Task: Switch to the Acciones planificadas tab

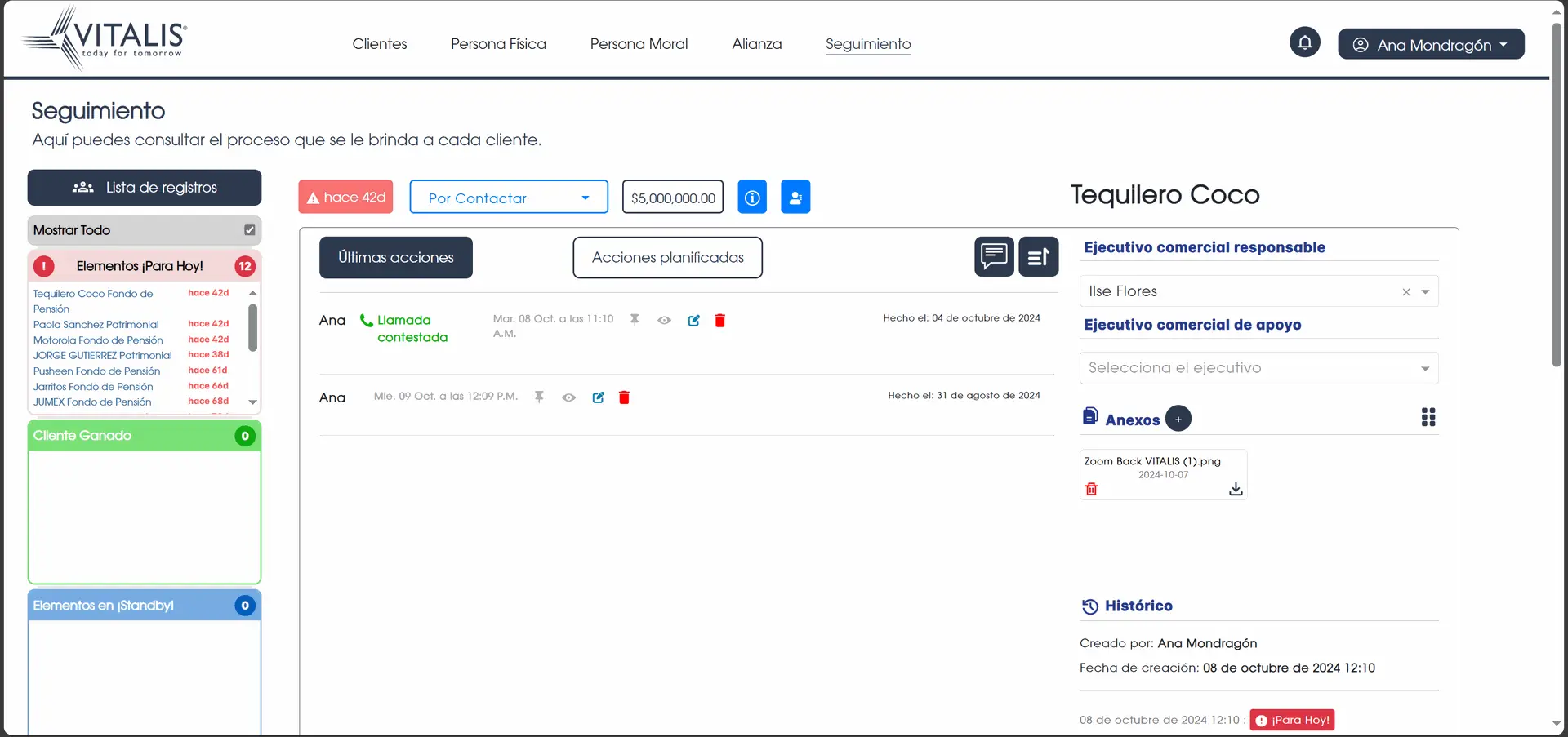Action: pos(667,258)
